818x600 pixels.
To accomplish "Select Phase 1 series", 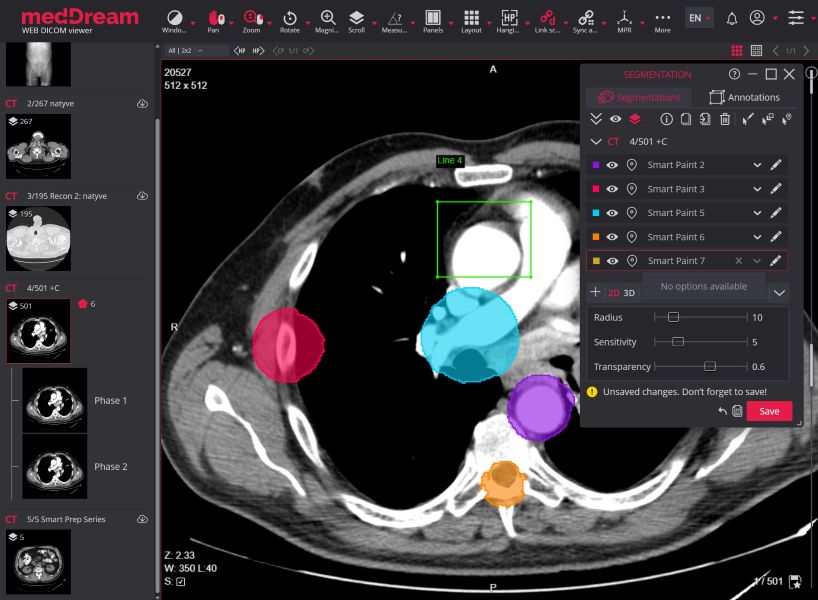I will coord(55,400).
